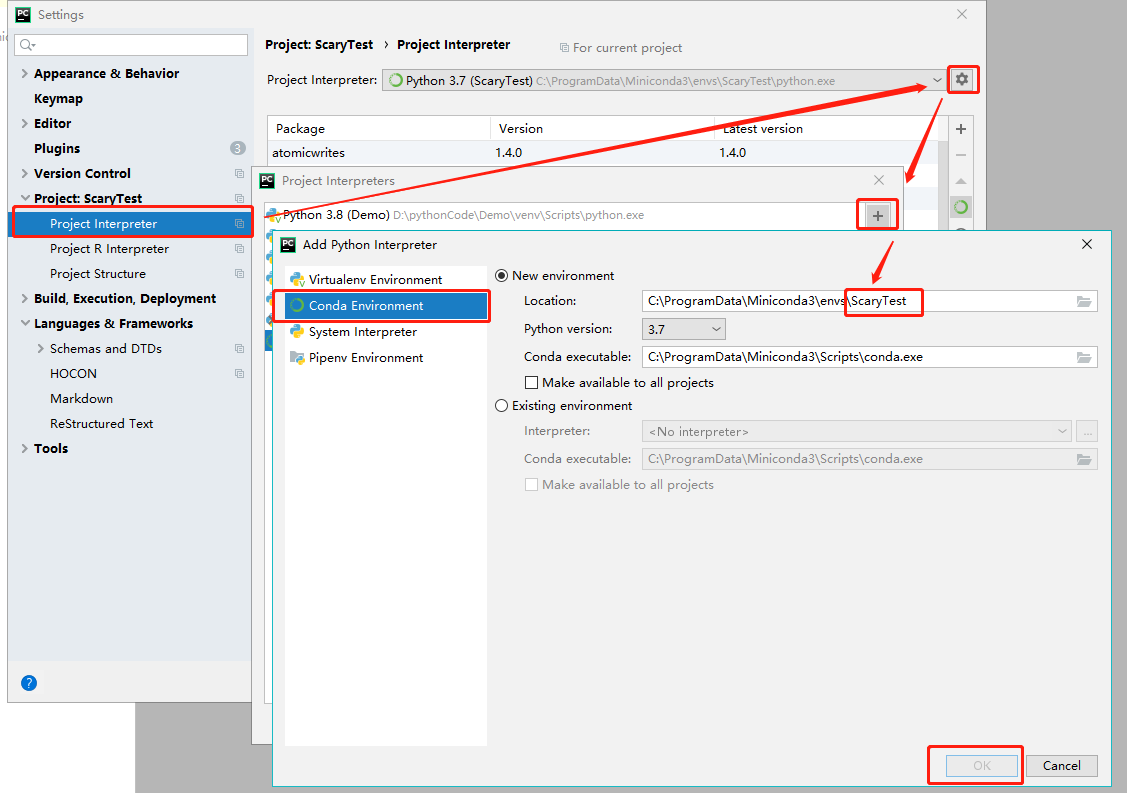Collapse Languages & Frameworks section

click(25, 324)
